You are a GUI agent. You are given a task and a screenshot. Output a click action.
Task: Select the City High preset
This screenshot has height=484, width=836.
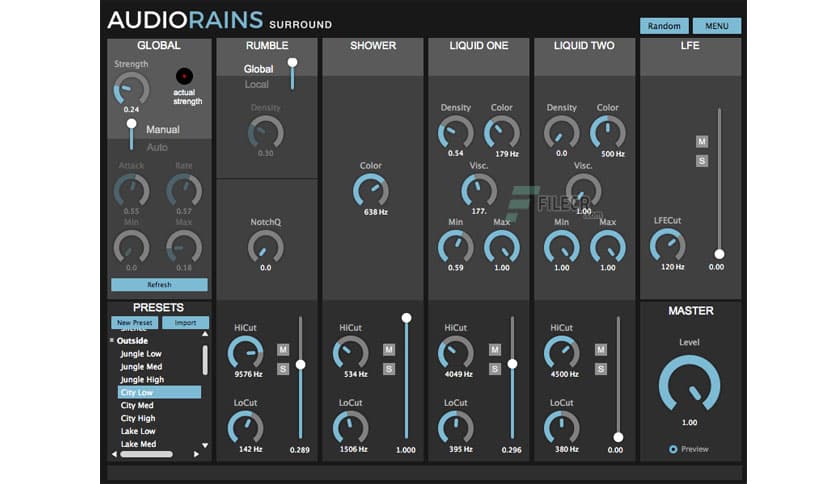pyautogui.click(x=138, y=418)
